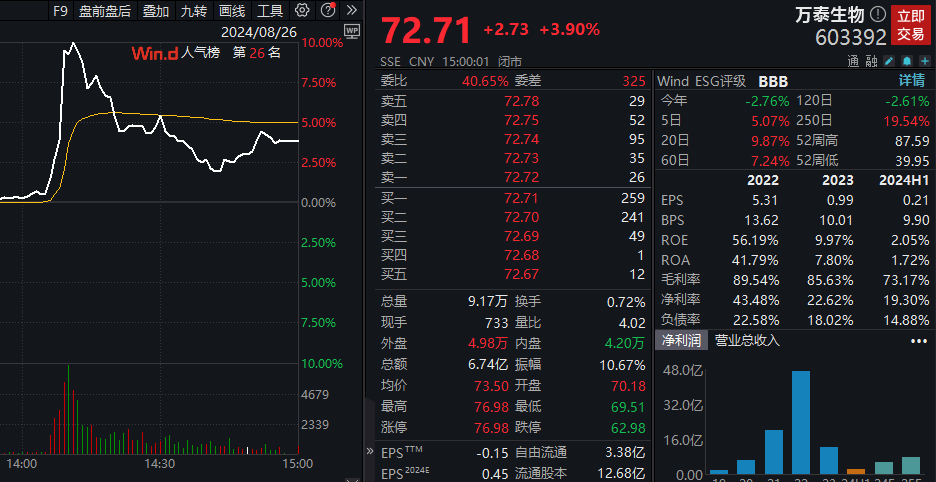936x482 pixels.
Task: Click the 内盘 value 4.20万
Action: pos(625,343)
